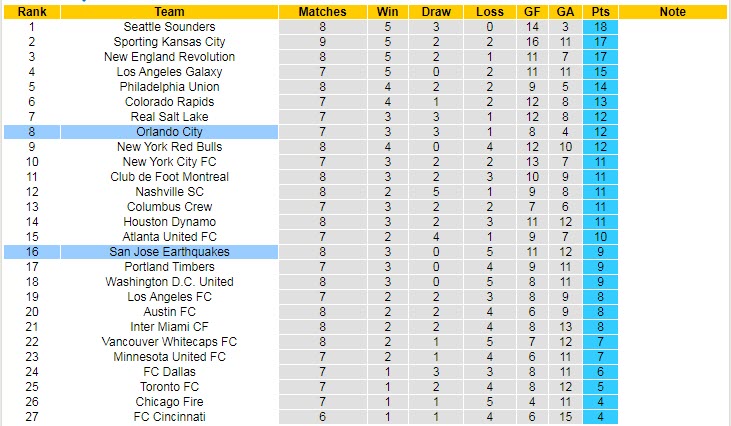Click the Draw column header
The width and height of the screenshot is (731, 426).
[x=436, y=12]
